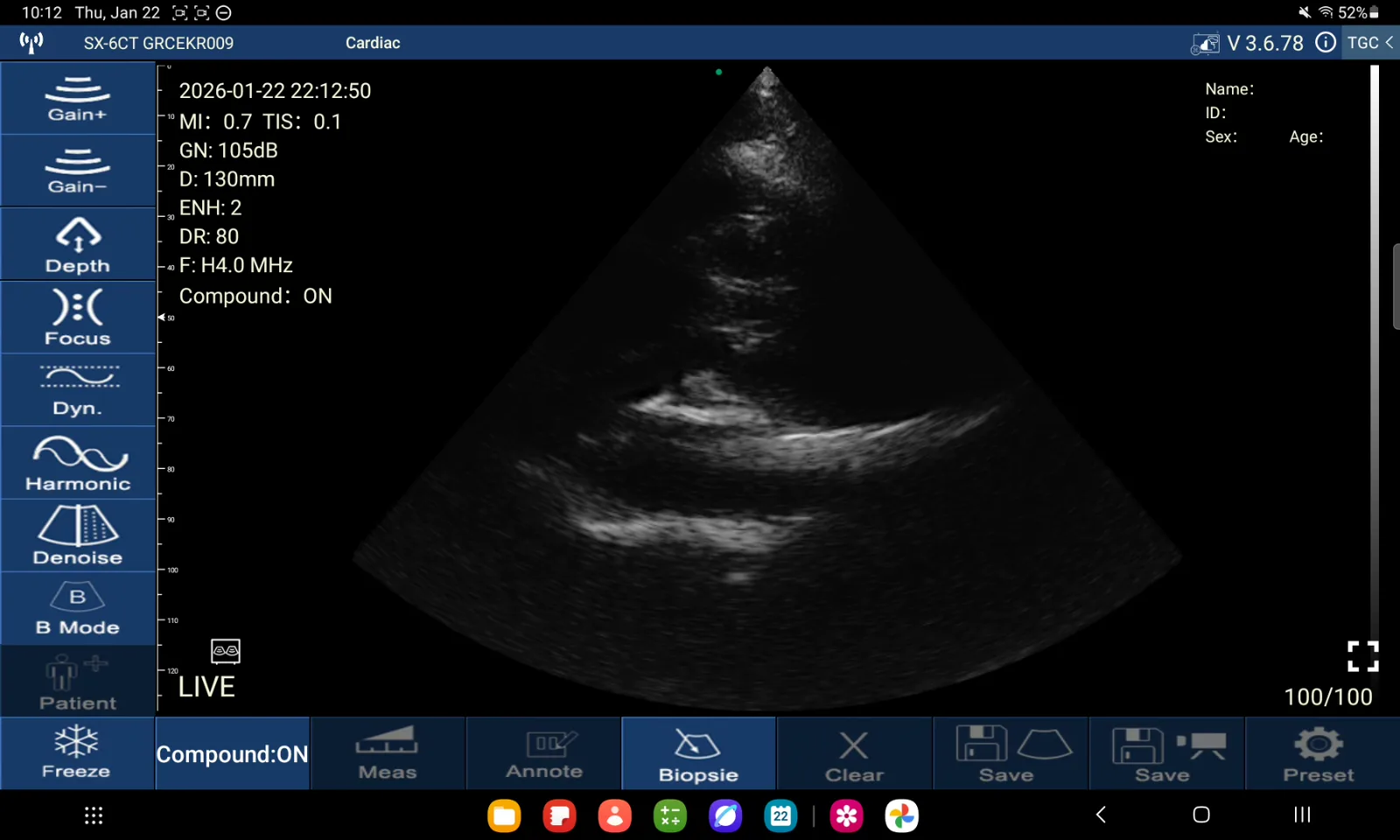Tap the probe connection wireless icon
This screenshot has height=840, width=1400.
click(31, 43)
